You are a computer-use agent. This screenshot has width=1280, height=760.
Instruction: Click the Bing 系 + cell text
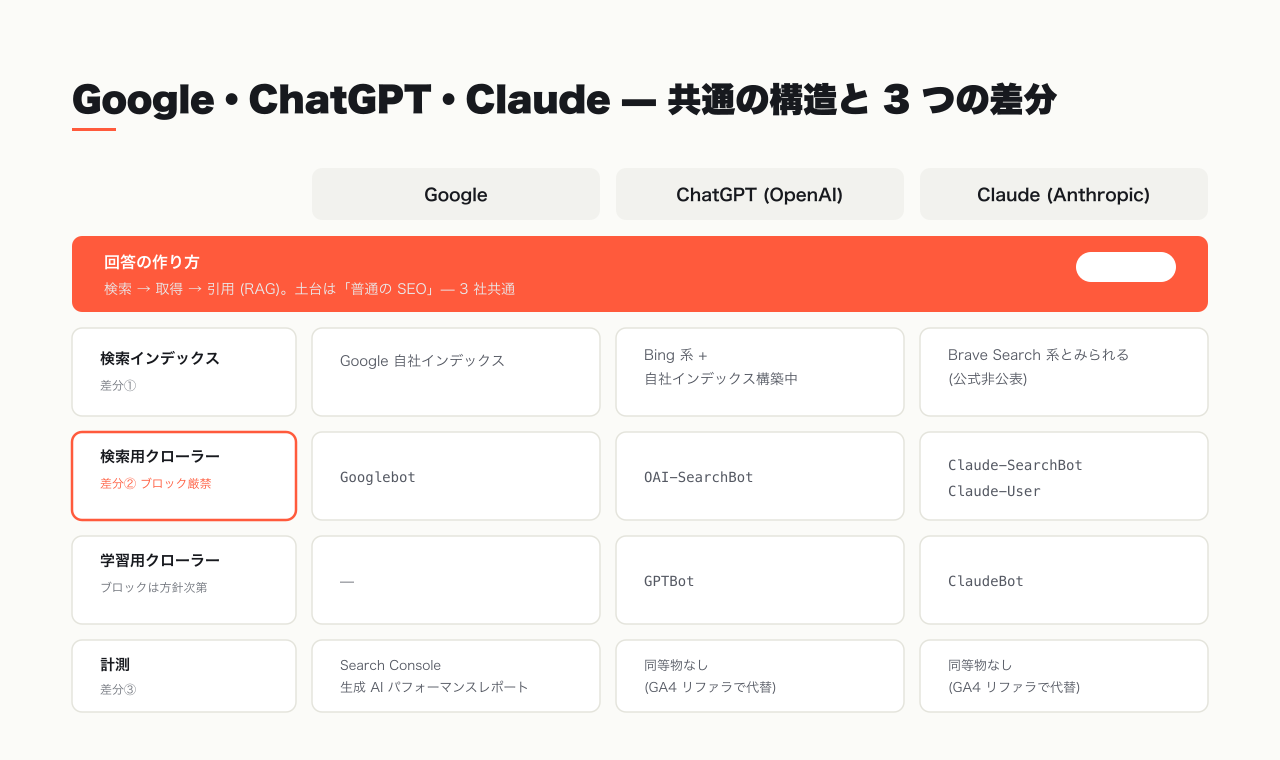click(676, 355)
